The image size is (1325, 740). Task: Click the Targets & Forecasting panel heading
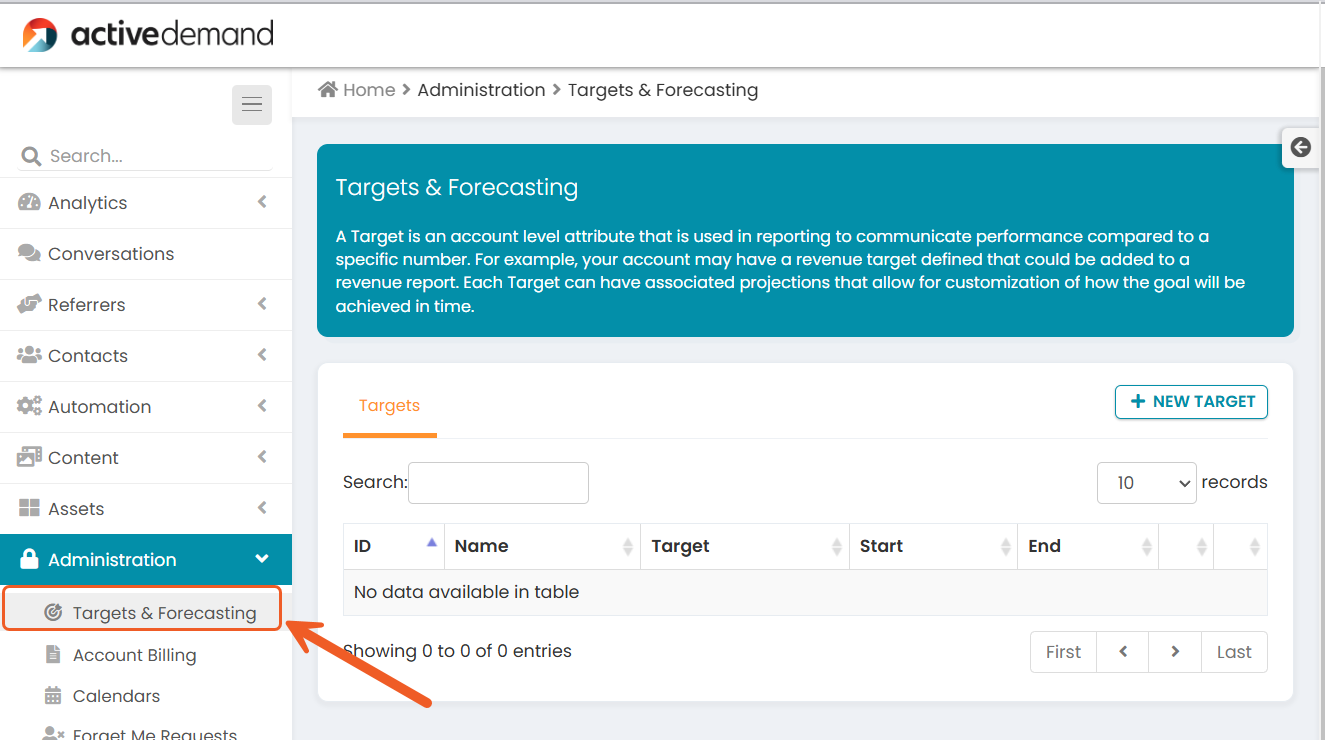click(x=457, y=187)
